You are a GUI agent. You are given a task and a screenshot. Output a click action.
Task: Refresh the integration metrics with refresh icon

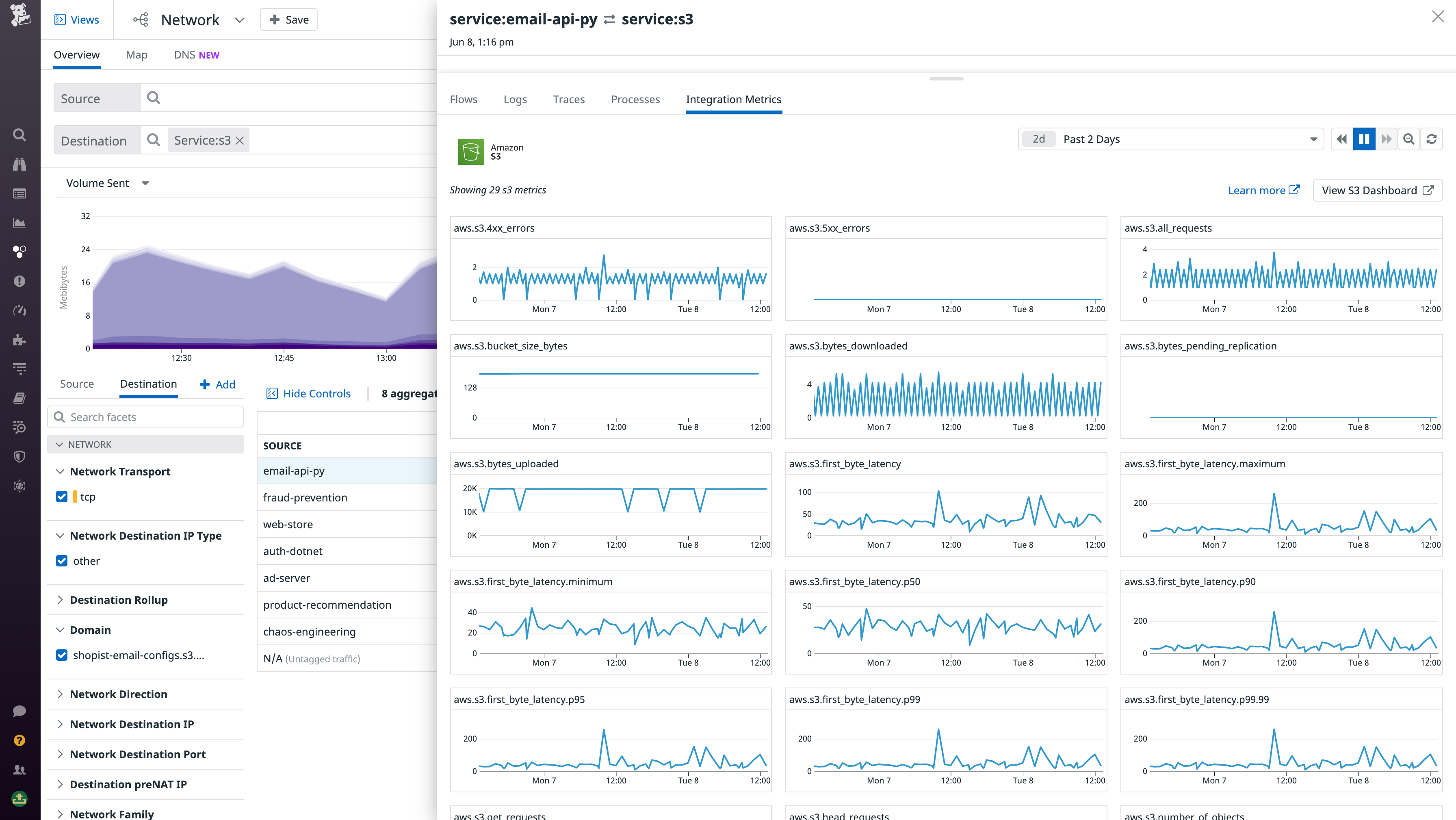point(1432,139)
